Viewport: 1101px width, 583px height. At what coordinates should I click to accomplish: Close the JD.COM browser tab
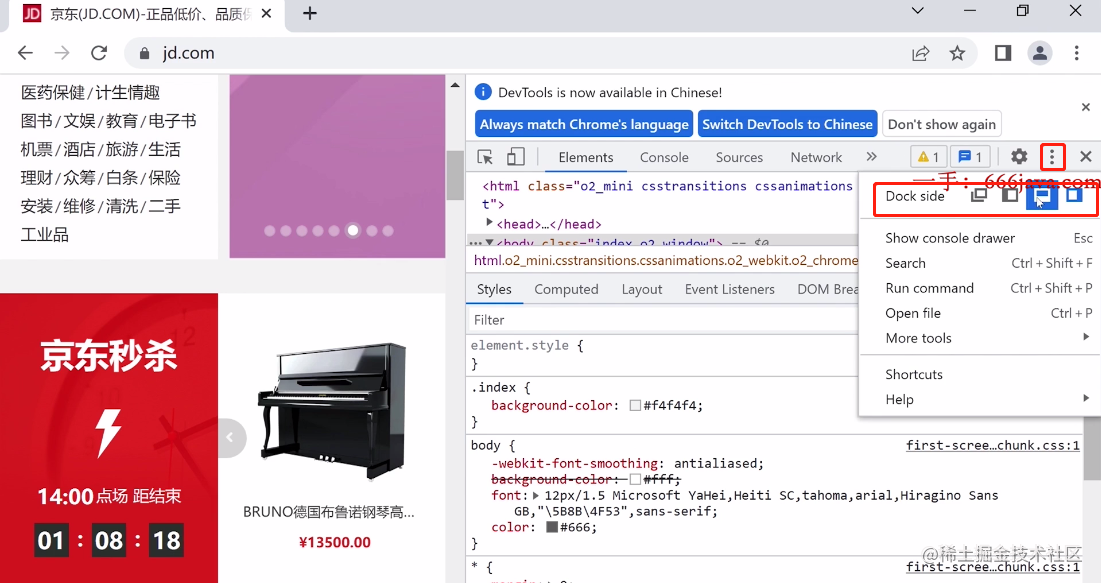[266, 13]
